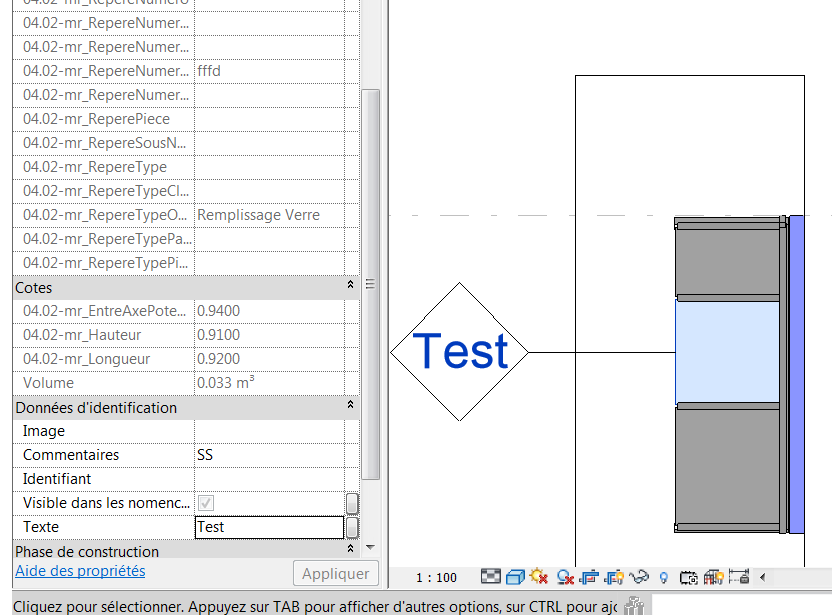Open the 1 : 100 view scale selector
Screen dimensions: 832x615
pos(436,577)
